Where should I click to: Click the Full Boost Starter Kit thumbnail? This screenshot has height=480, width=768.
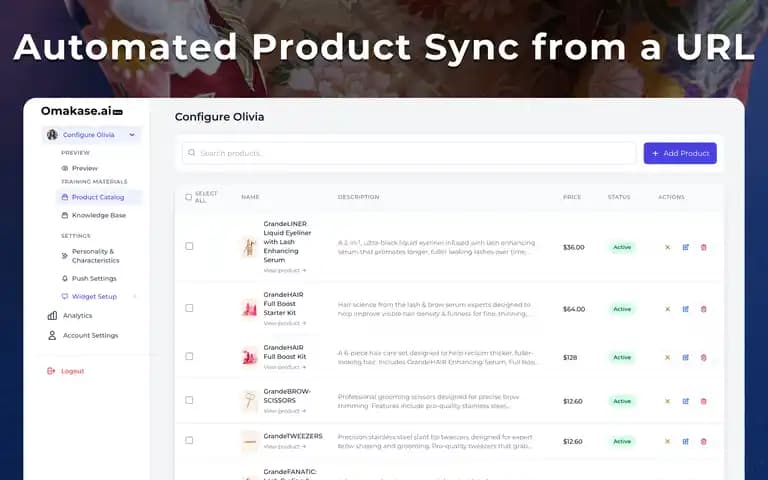pyautogui.click(x=250, y=309)
